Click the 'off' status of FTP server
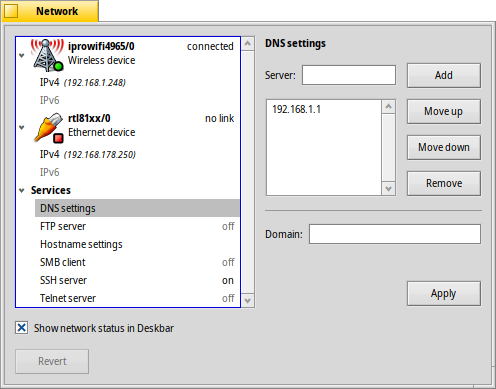Screen dimensions: 496x389 [x=228, y=226]
